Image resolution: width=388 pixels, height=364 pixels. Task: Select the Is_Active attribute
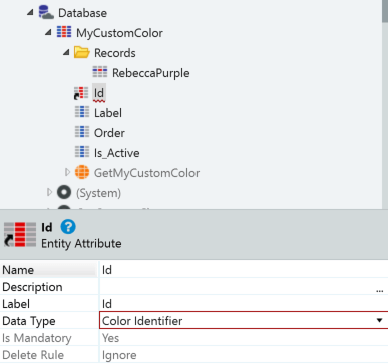click(x=117, y=153)
